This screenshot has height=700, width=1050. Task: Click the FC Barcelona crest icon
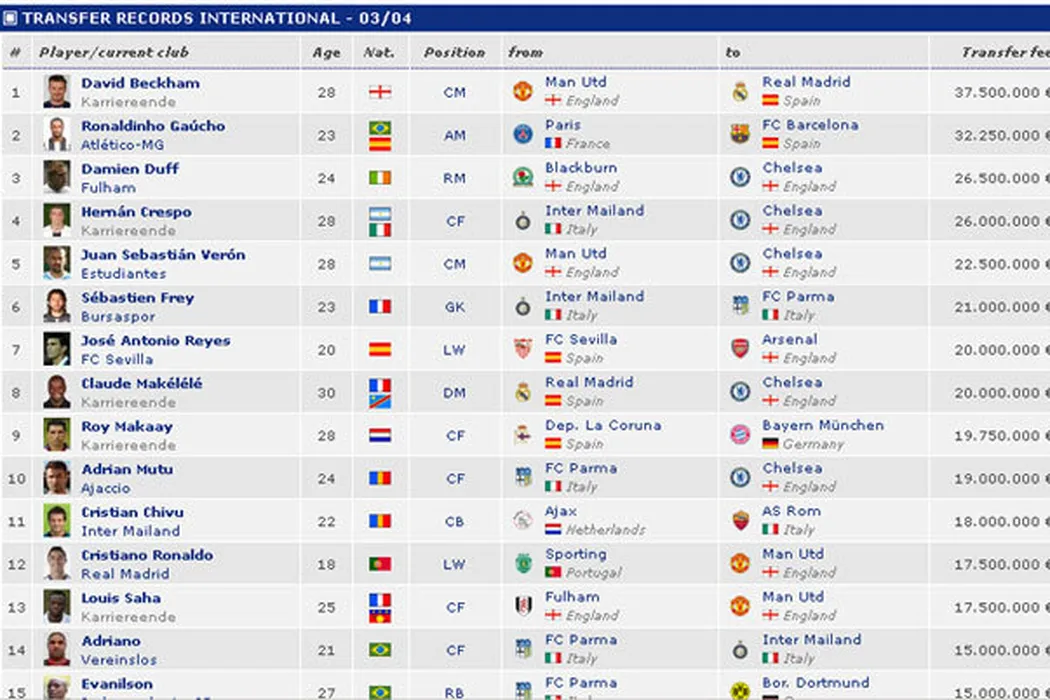pyautogui.click(x=740, y=134)
